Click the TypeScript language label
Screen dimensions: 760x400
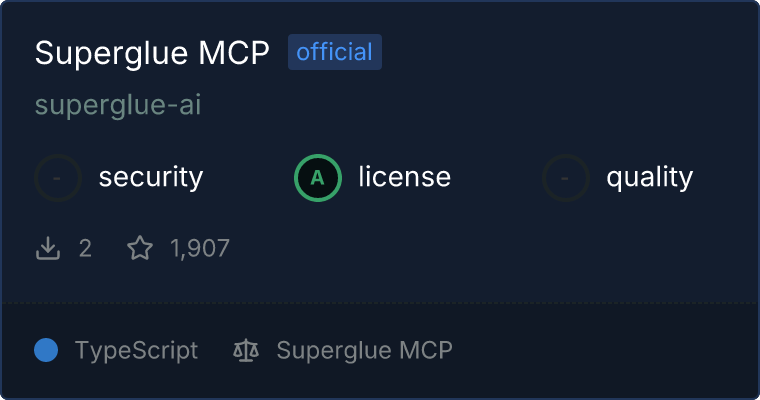136,350
